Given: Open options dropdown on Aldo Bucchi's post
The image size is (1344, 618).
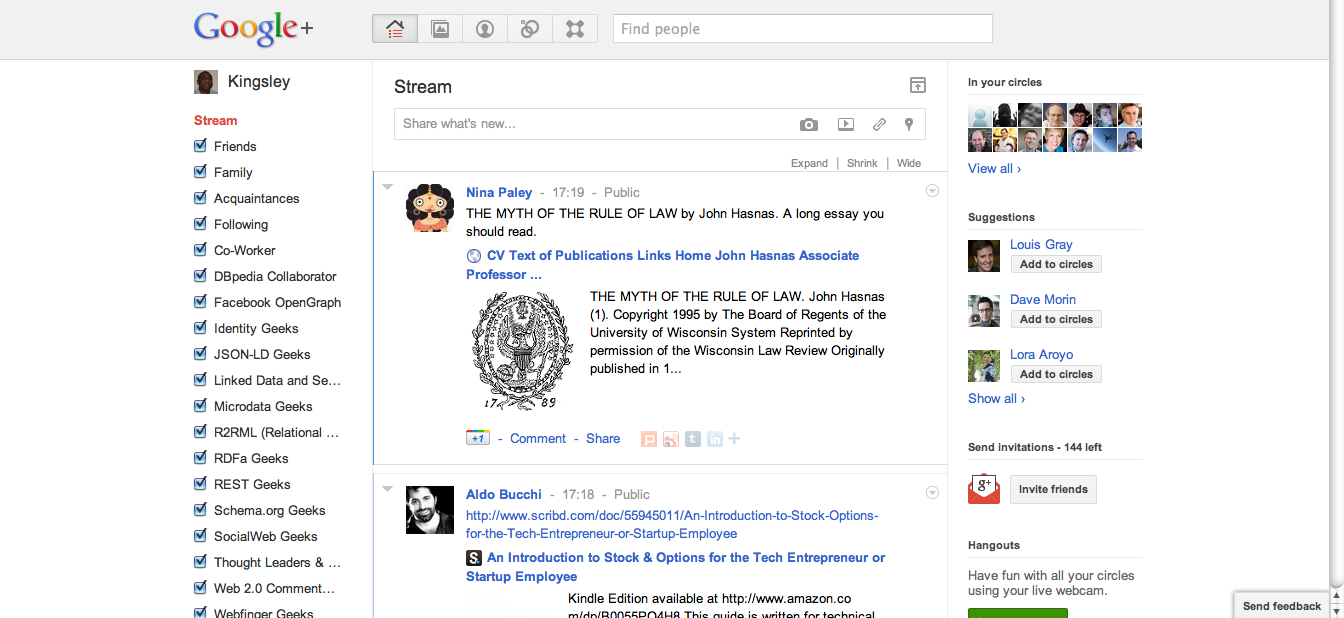Looking at the screenshot, I should [932, 493].
